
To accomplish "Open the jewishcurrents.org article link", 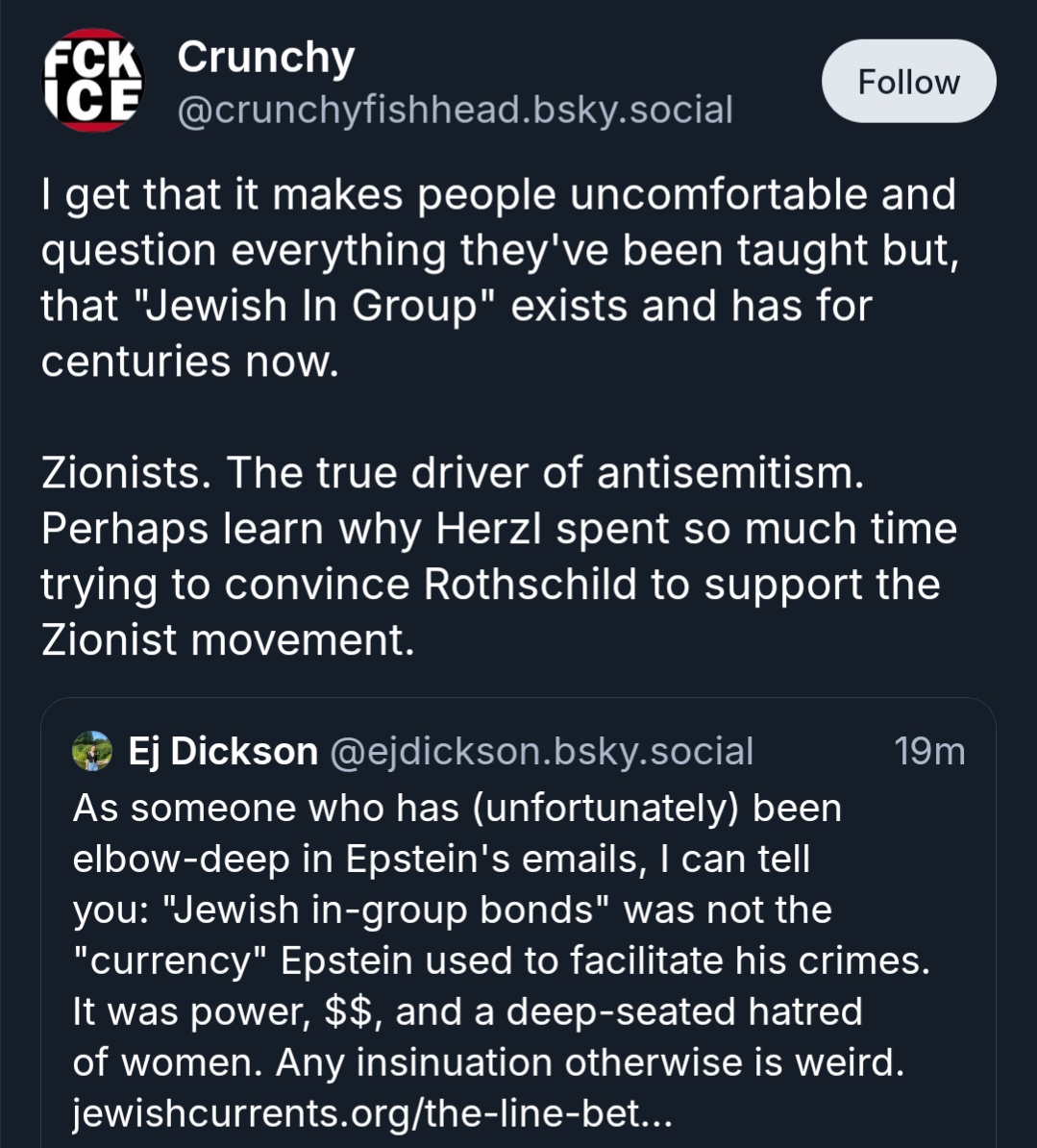I will 372,1112.
